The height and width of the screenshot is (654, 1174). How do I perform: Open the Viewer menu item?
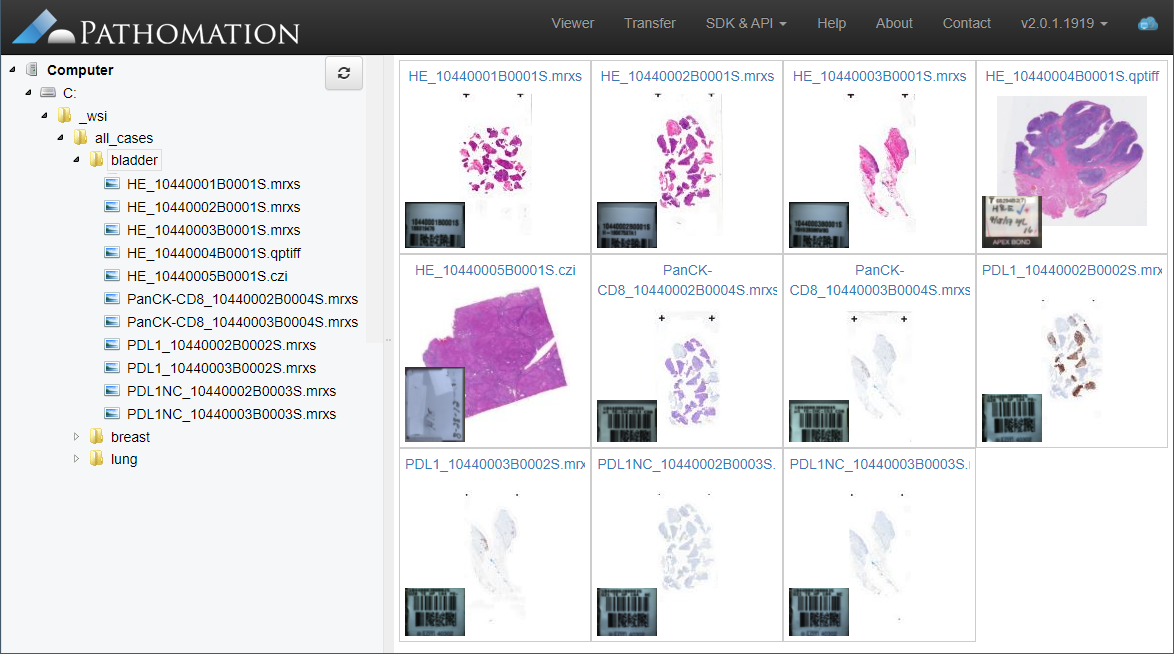572,23
